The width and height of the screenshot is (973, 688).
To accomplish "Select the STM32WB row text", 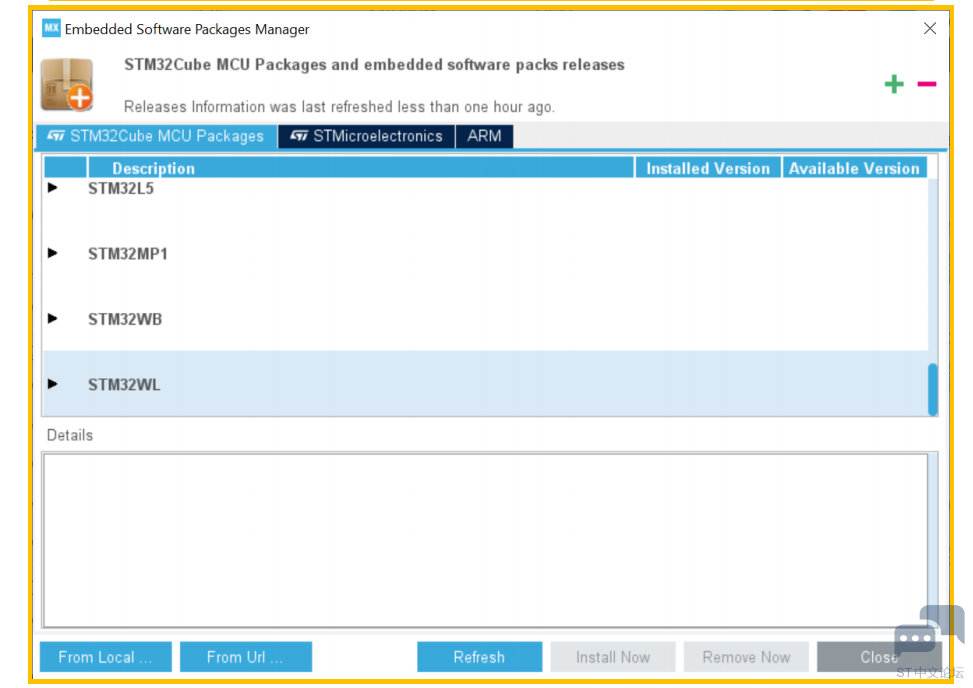I will (125, 319).
